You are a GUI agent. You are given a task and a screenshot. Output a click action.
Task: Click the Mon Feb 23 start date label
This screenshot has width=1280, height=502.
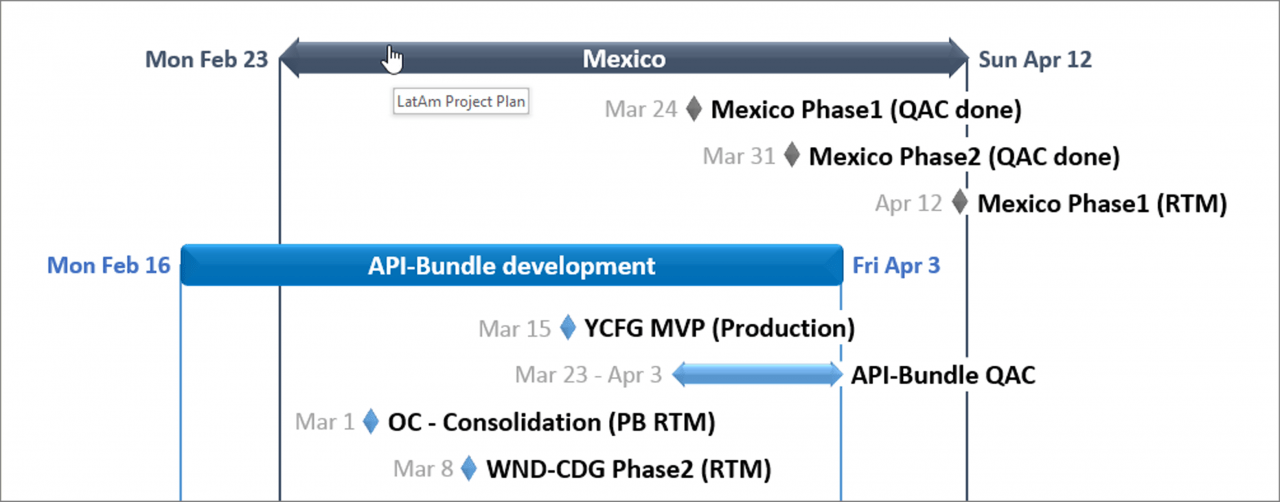(207, 59)
